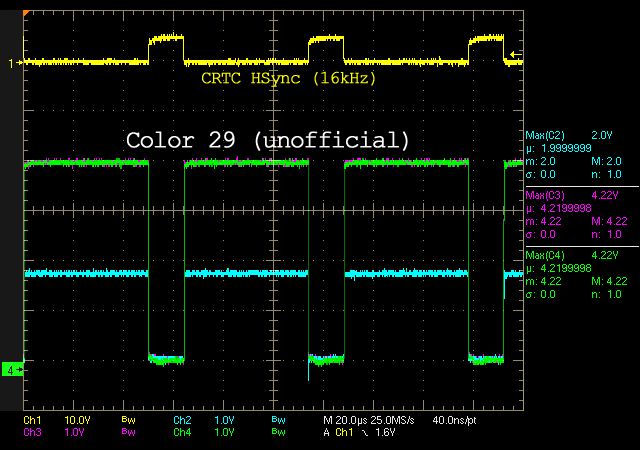Click the Ch3 bandwidth limit Bw indicator
Screen dimensions: 640x450
pos(128,432)
